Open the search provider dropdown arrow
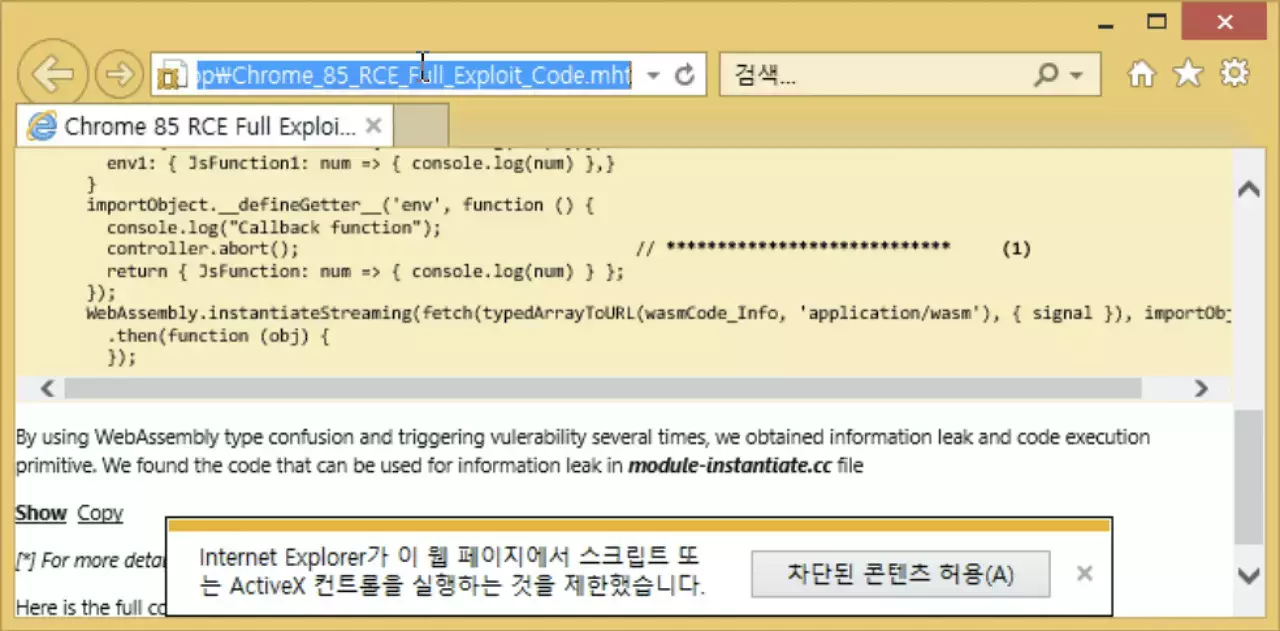1280x631 pixels. point(1076,76)
